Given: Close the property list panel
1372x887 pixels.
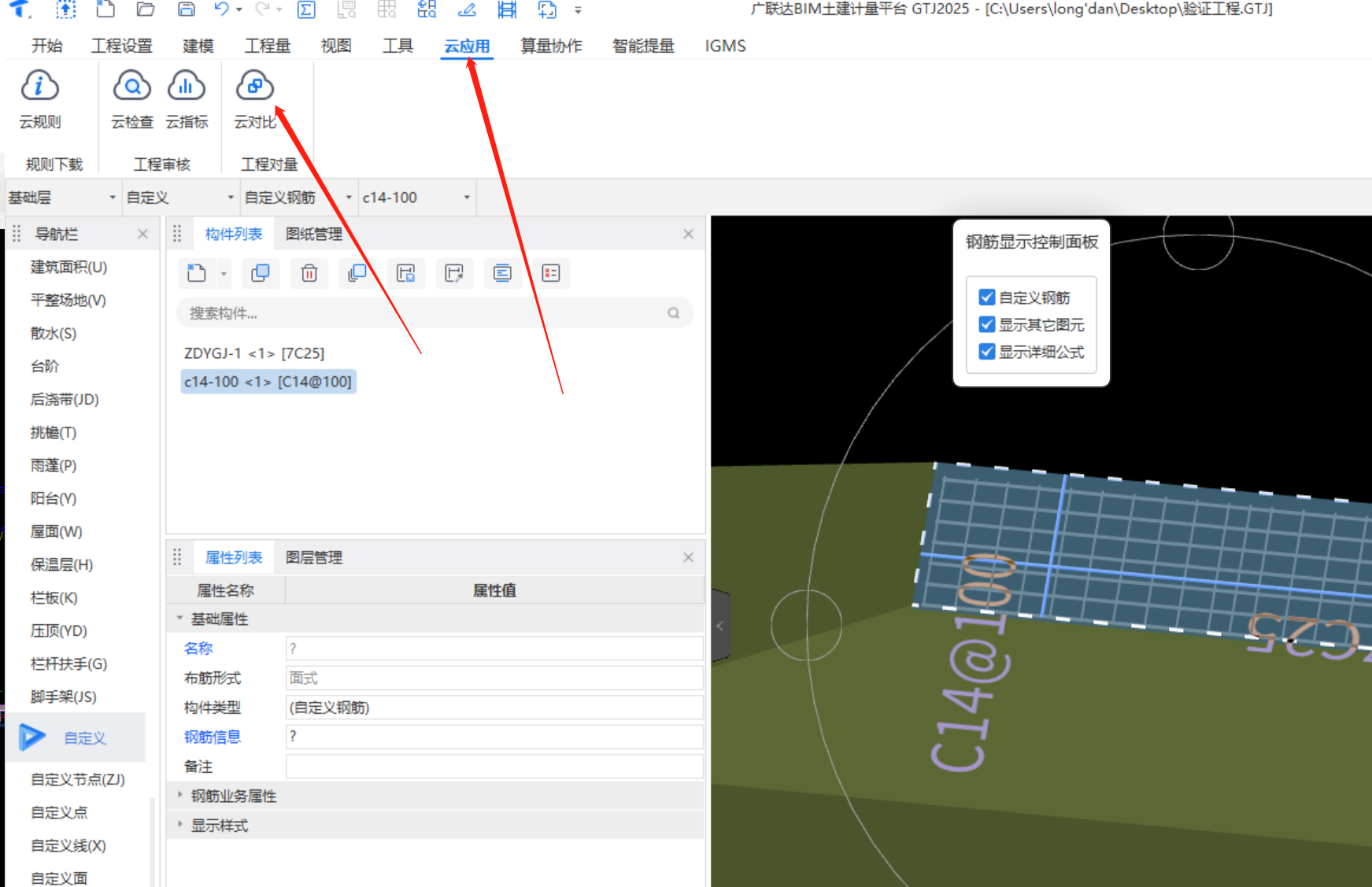Looking at the screenshot, I should click(688, 557).
